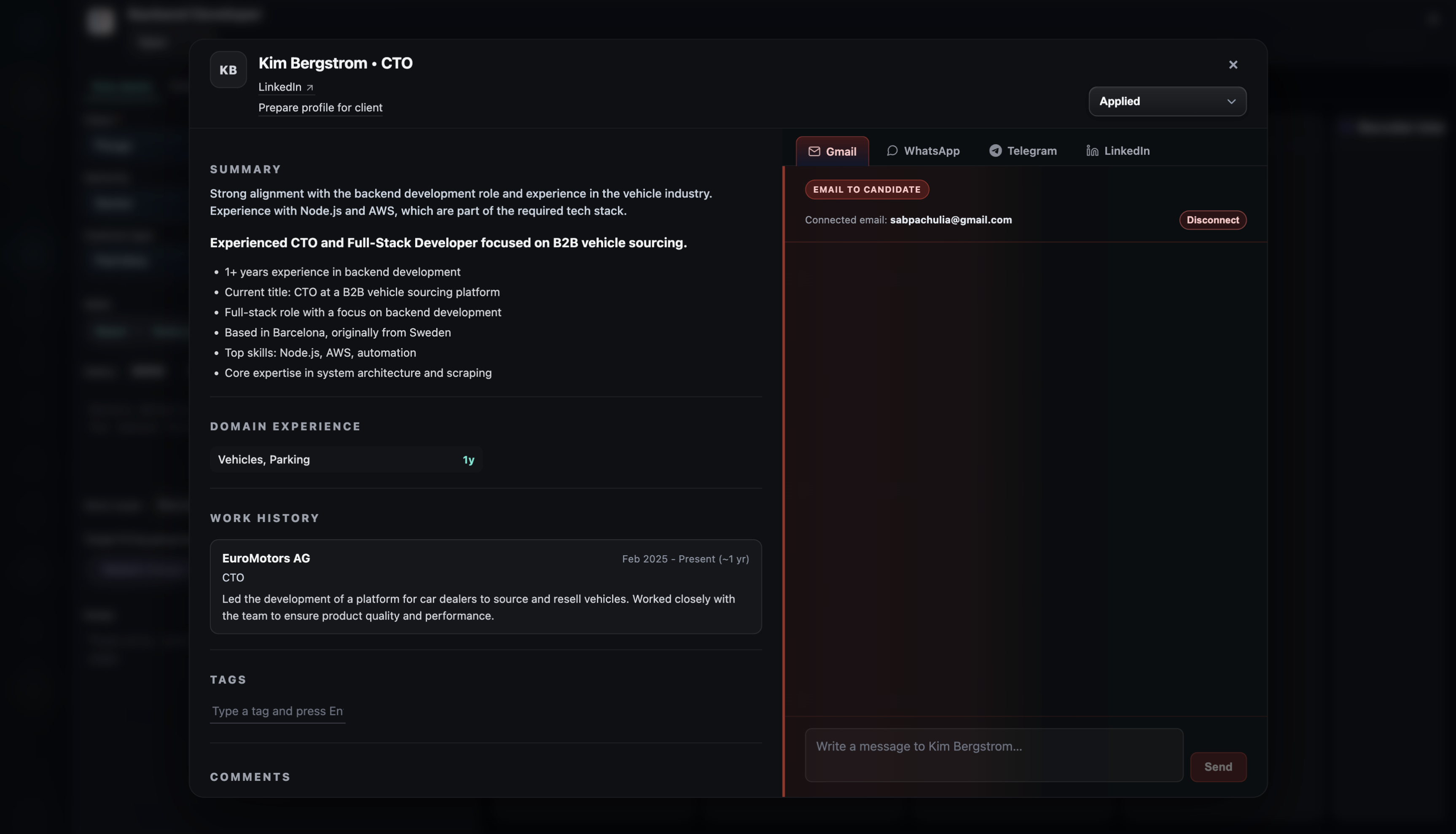Screen dimensions: 1456x834
Task: Switch to the Telegram tab
Action: coord(1023,151)
